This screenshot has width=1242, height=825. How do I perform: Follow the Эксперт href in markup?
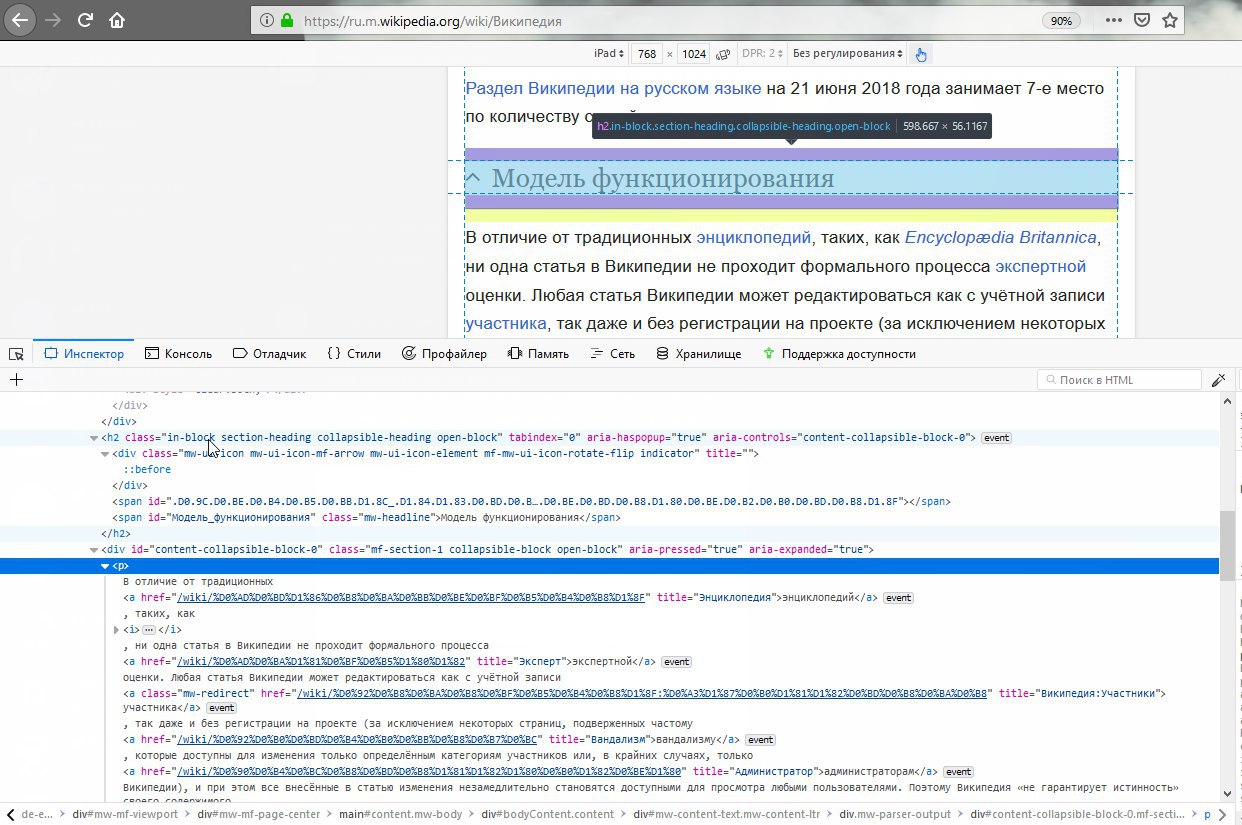pos(322,662)
